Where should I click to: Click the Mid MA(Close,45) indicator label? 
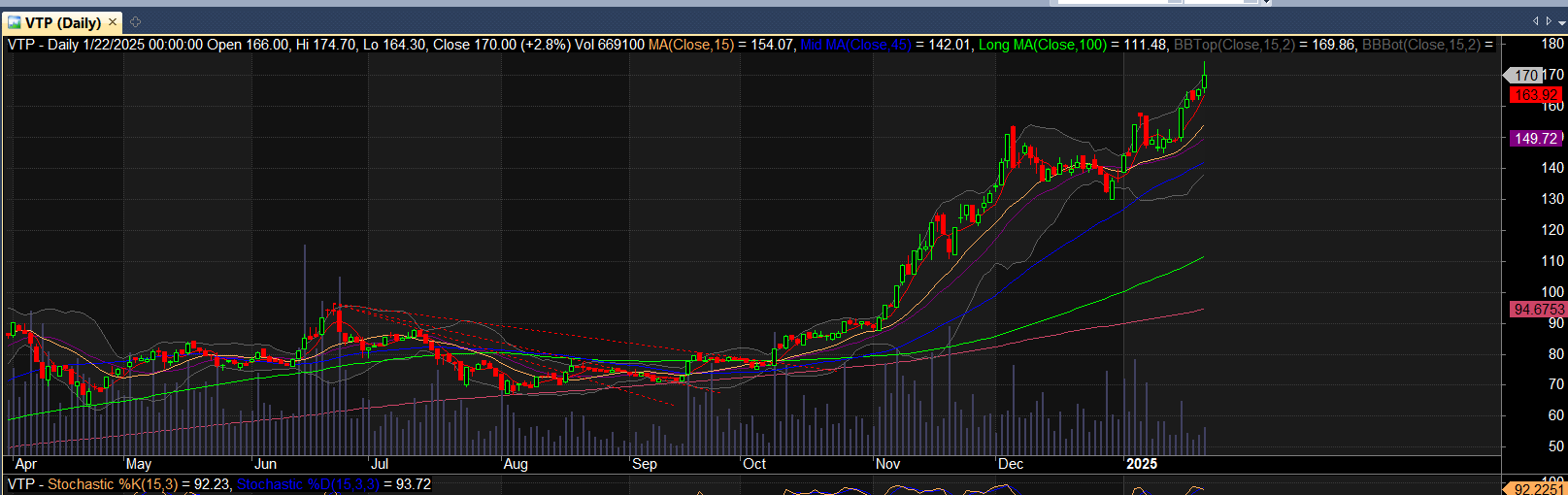tap(855, 45)
